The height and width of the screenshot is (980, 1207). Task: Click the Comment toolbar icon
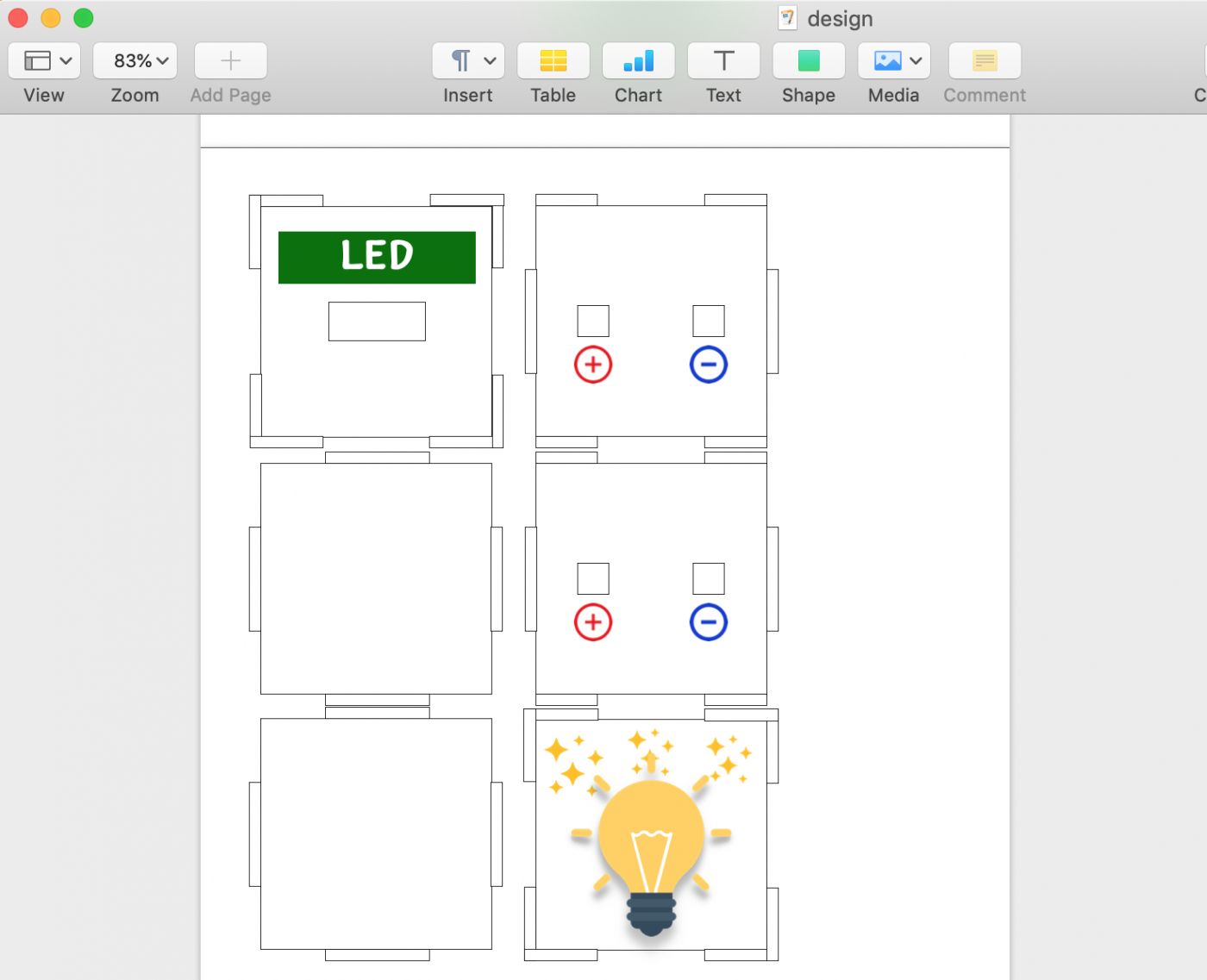point(984,60)
